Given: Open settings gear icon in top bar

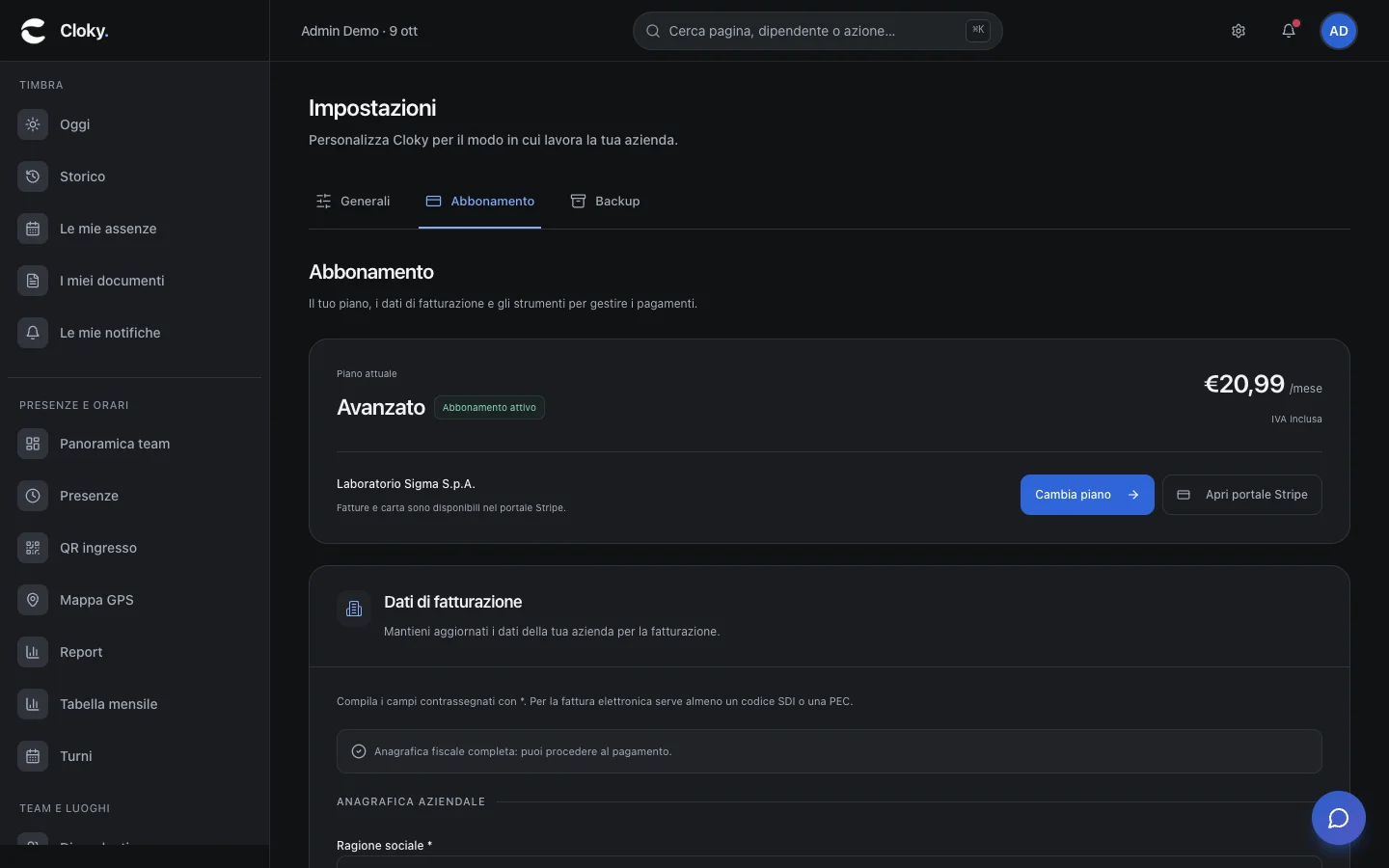Looking at the screenshot, I should coord(1239,31).
